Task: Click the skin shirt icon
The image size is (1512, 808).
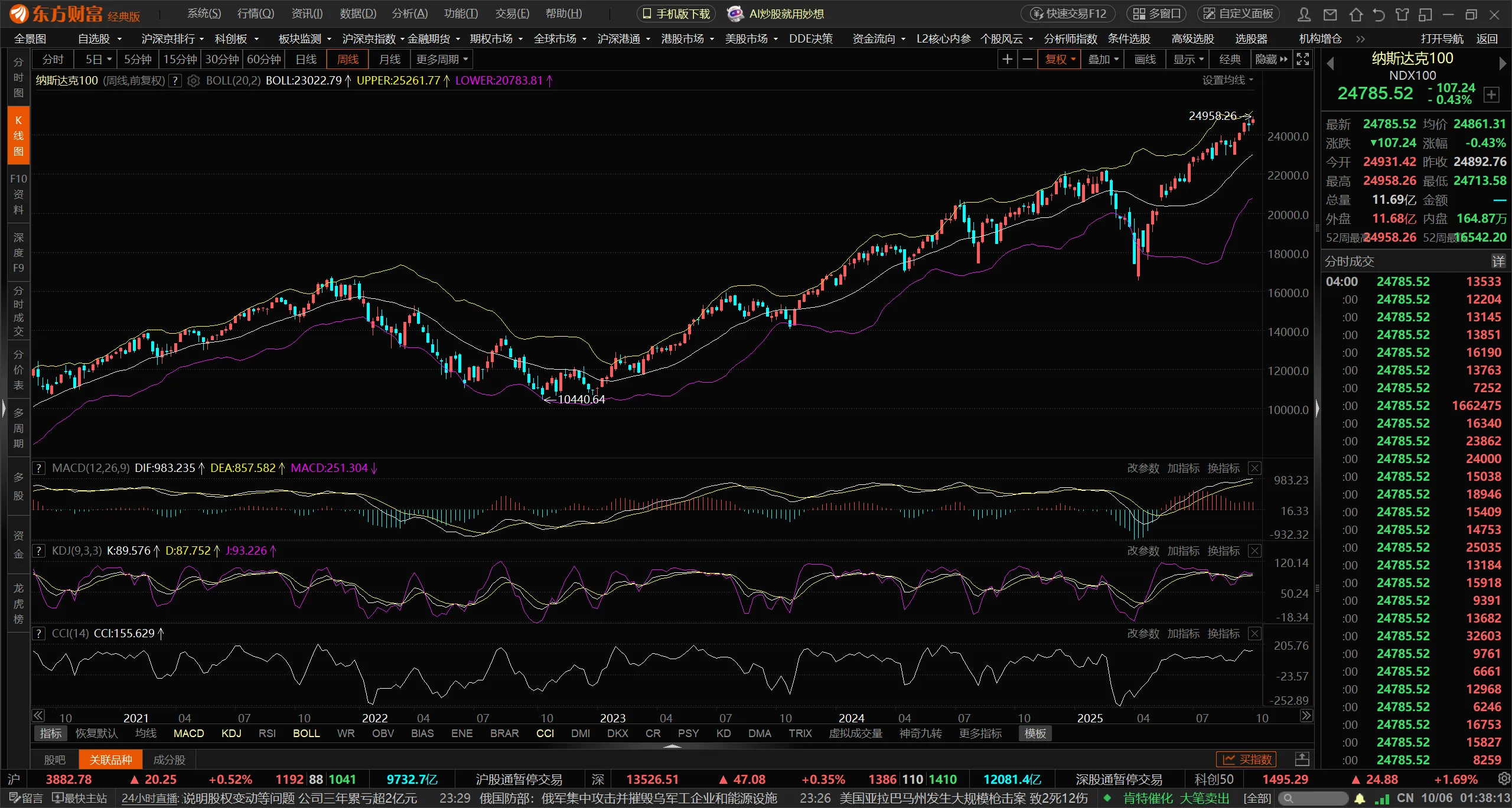Action: pyautogui.click(x=1402, y=14)
